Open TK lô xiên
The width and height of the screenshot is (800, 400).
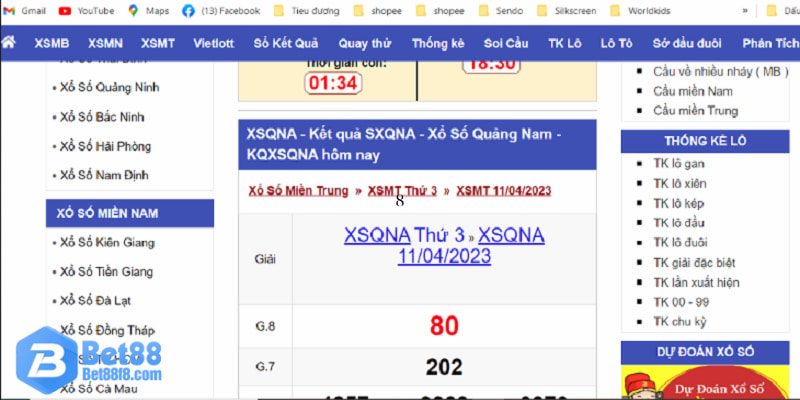(680, 184)
